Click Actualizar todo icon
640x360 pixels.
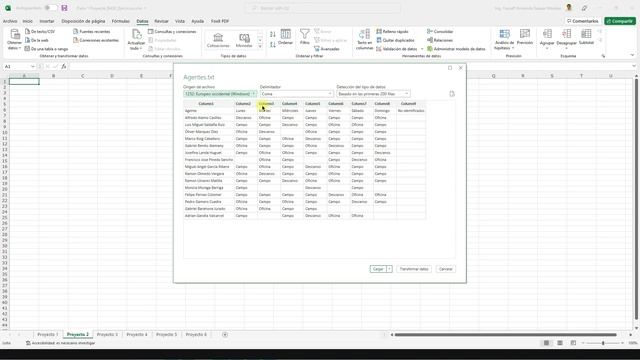point(136,34)
